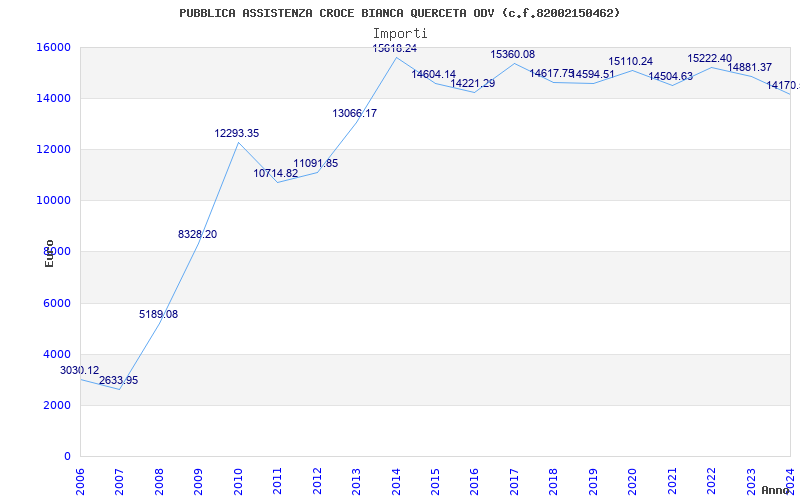Click the x-axis year label 2010
Screen dimensions: 800x500
[x=238, y=480]
